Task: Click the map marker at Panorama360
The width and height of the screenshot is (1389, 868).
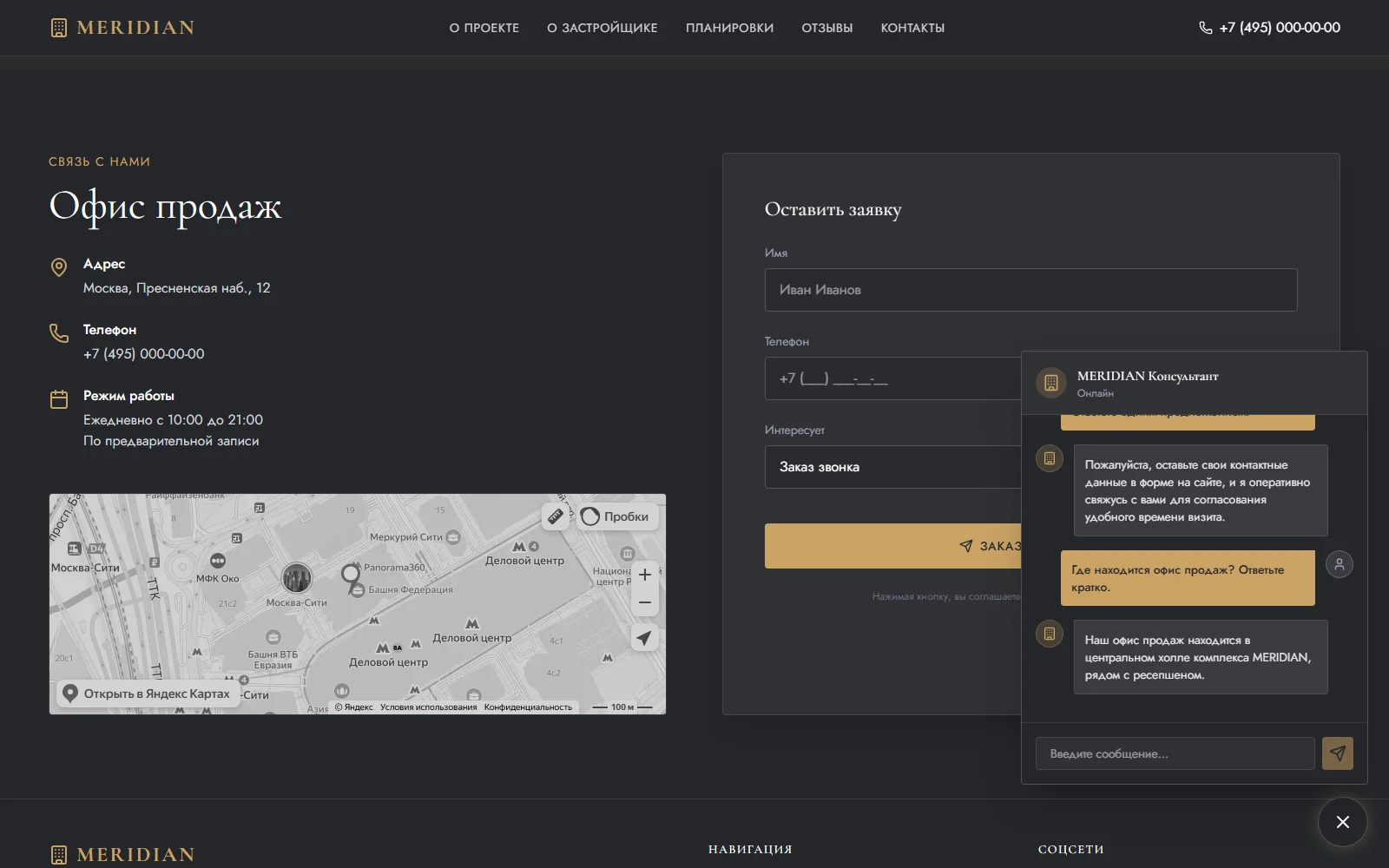Action: [x=351, y=575]
